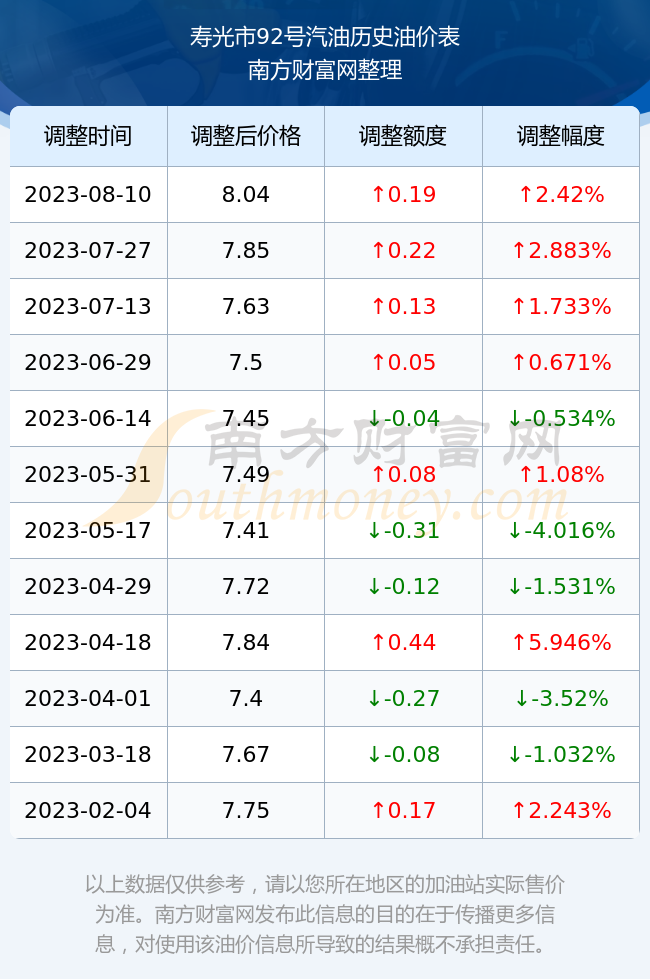Select the 2023-07-13 date cell
The height and width of the screenshot is (980, 650).
pos(88,306)
